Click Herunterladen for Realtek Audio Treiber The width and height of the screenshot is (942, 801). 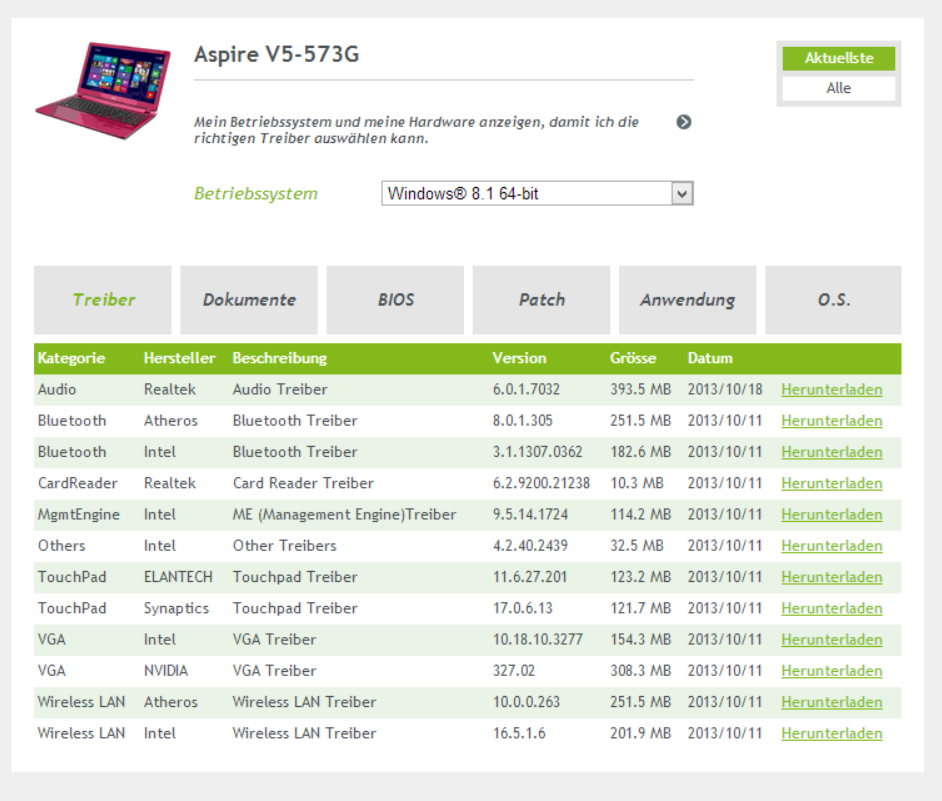point(831,389)
